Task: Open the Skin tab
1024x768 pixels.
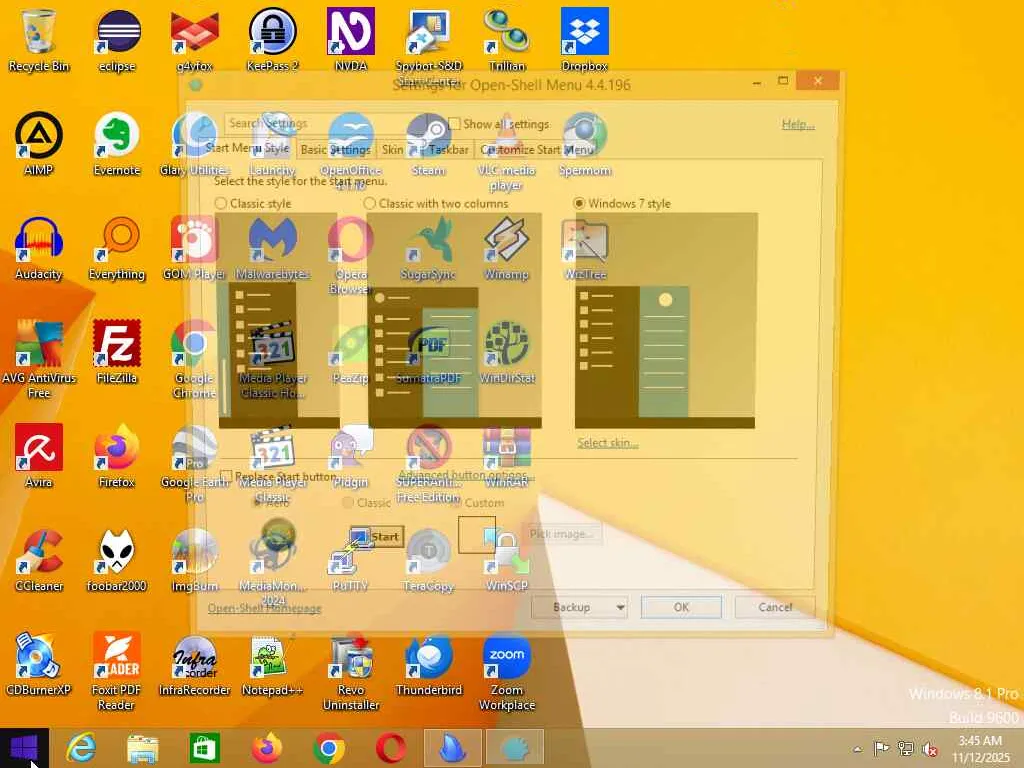Action: 392,150
